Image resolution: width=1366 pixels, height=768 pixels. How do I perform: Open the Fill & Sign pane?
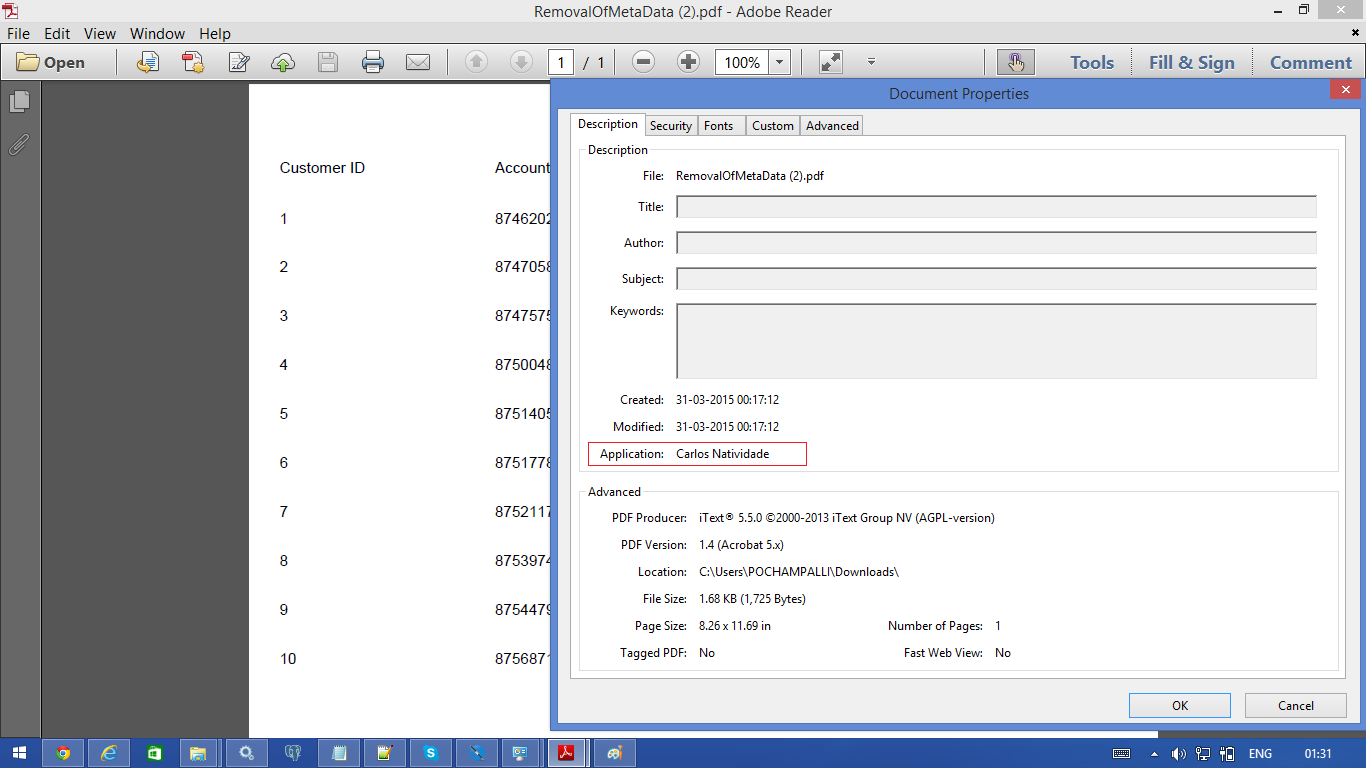click(1192, 62)
